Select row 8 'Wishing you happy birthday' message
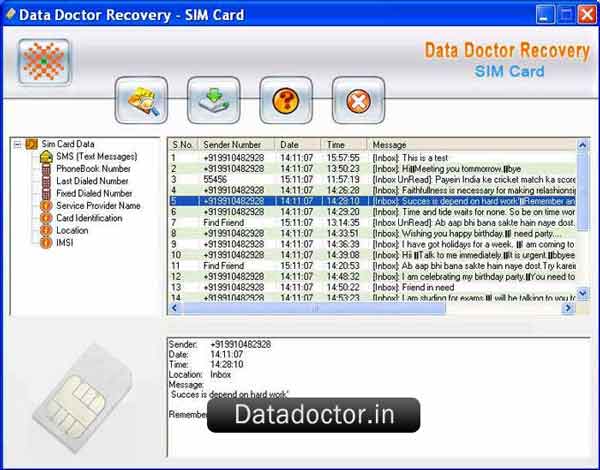Screen dimensions: 600x470 372,233
